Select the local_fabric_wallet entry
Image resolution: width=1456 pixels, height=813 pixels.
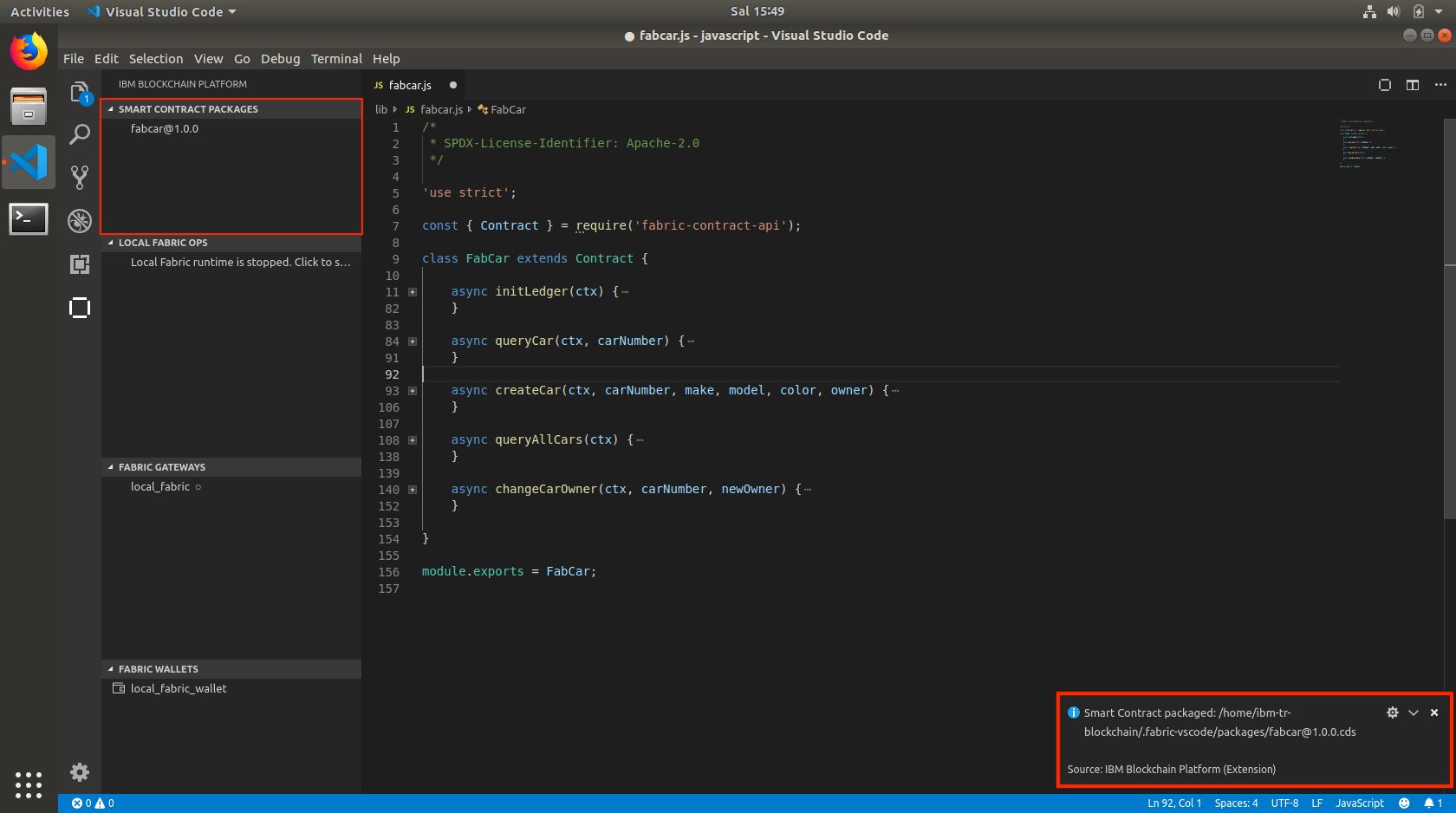231,688
